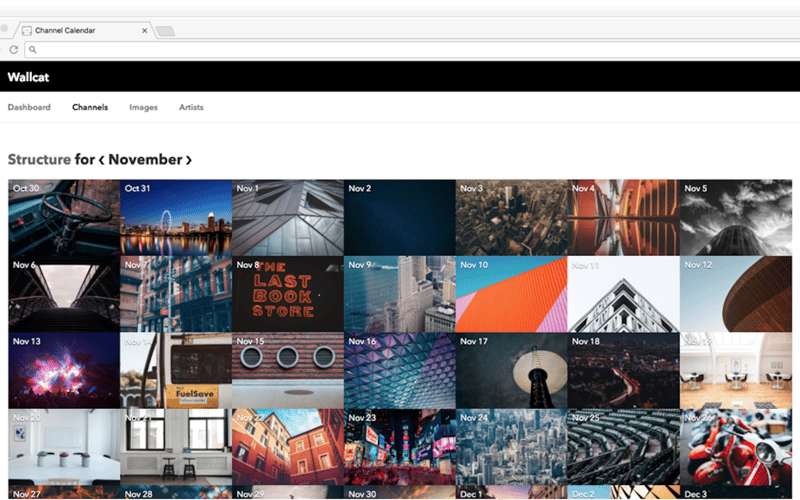Screen dimensions: 800x500
Task: Select the Nov 2 dark blue image
Action: [399, 217]
